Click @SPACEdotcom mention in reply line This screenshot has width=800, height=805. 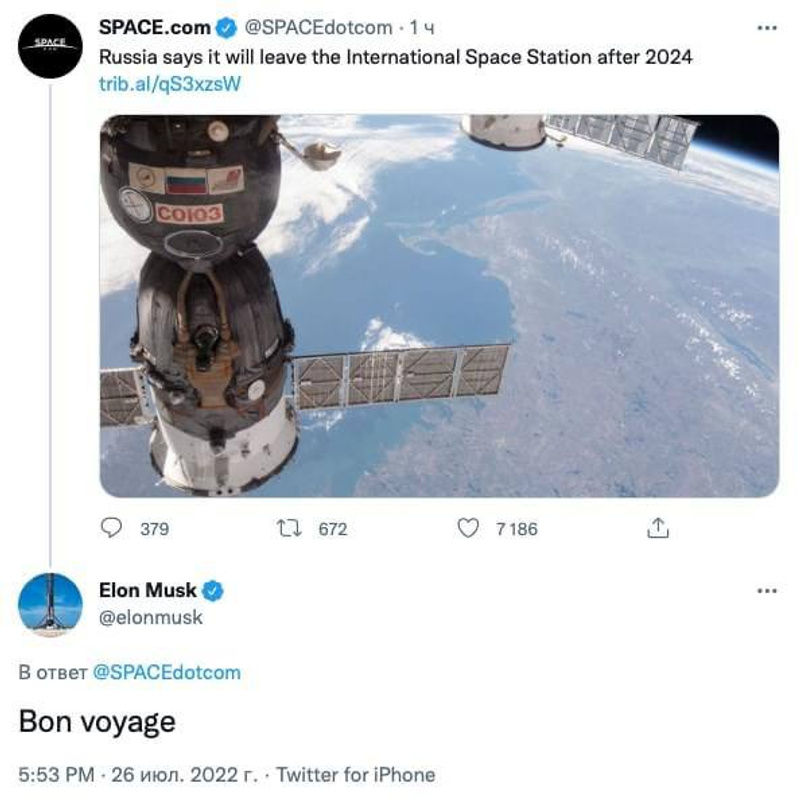pos(167,672)
